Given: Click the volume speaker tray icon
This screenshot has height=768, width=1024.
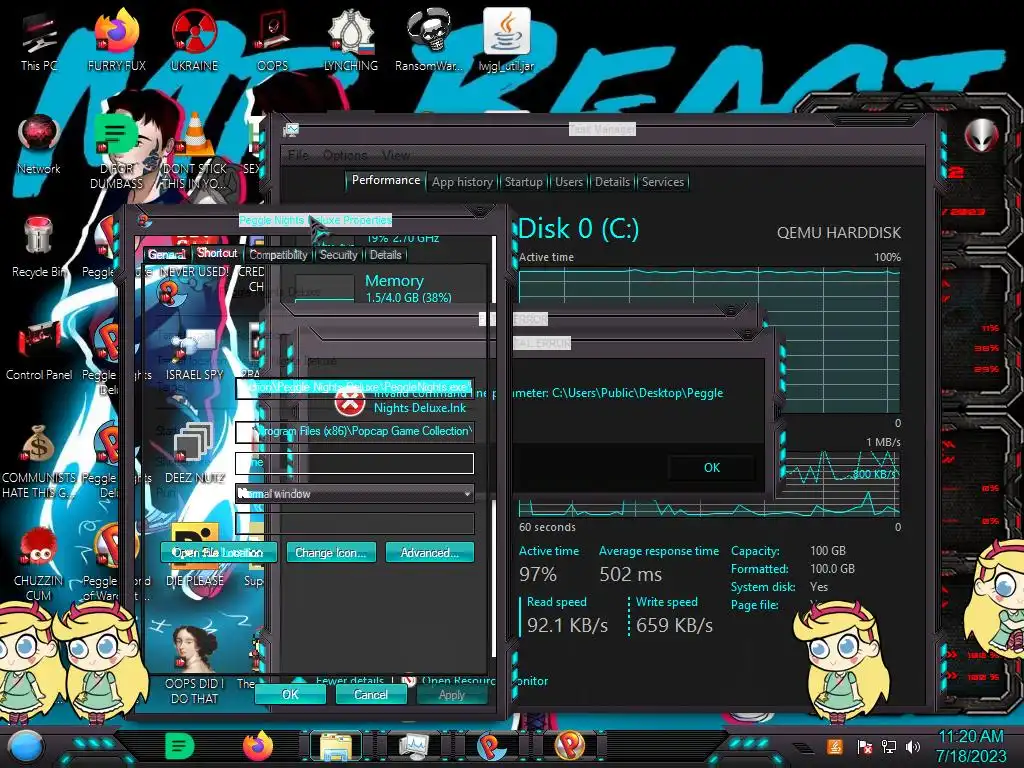Looking at the screenshot, I should (x=913, y=746).
